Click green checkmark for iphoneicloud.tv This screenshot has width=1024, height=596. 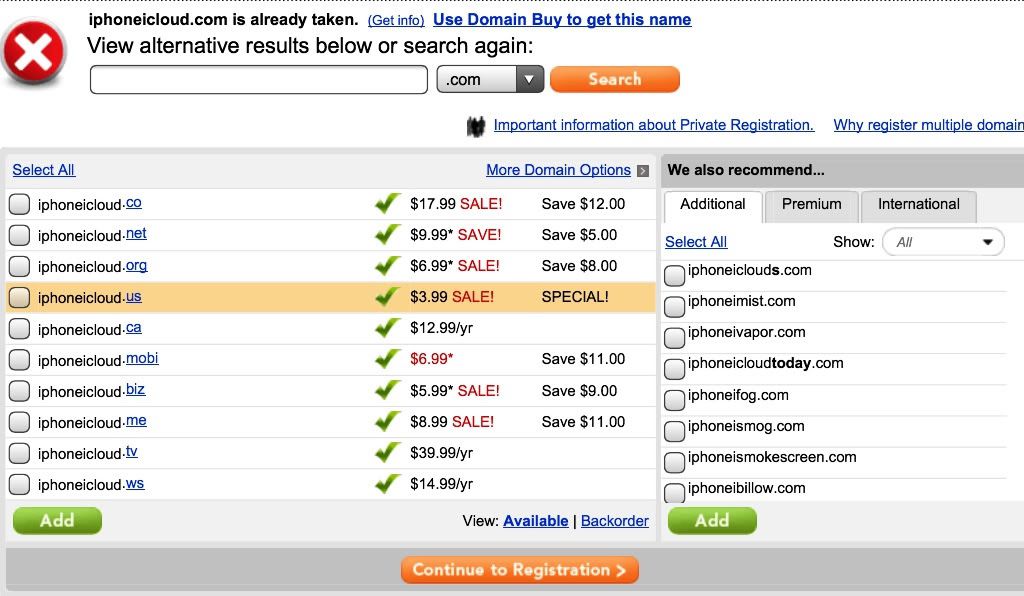(388, 452)
